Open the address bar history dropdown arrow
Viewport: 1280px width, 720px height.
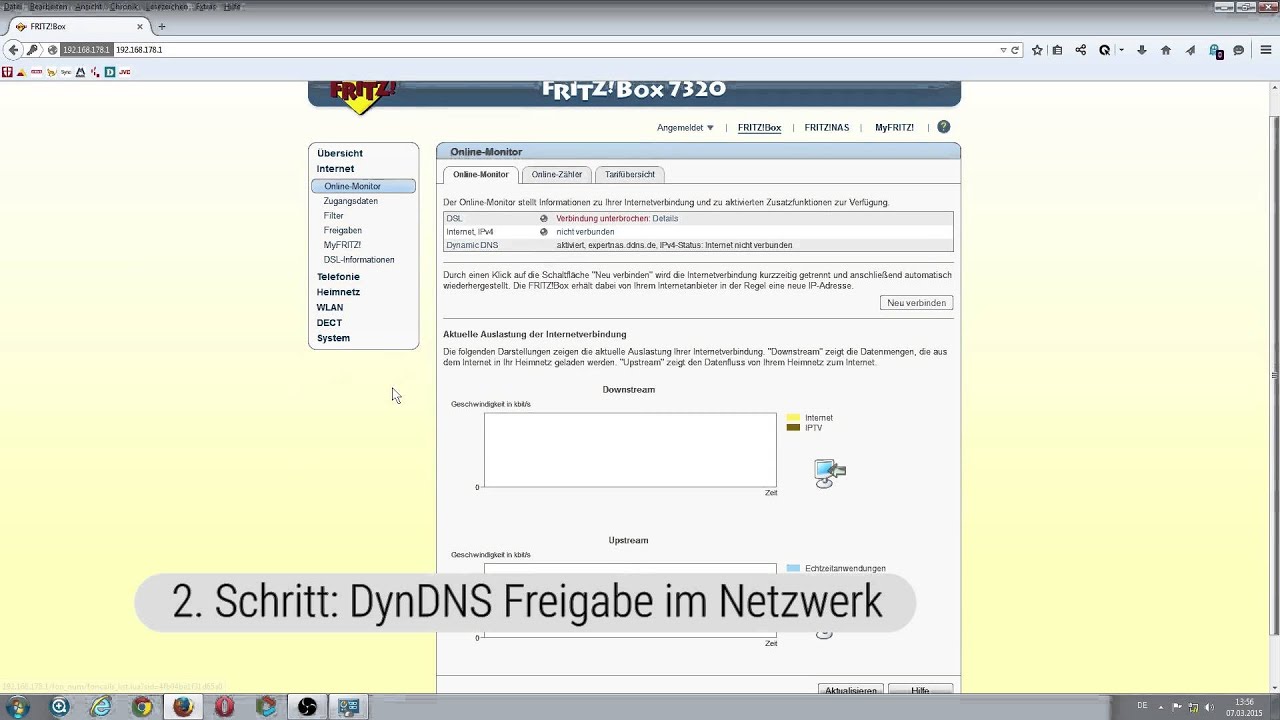coord(1003,50)
